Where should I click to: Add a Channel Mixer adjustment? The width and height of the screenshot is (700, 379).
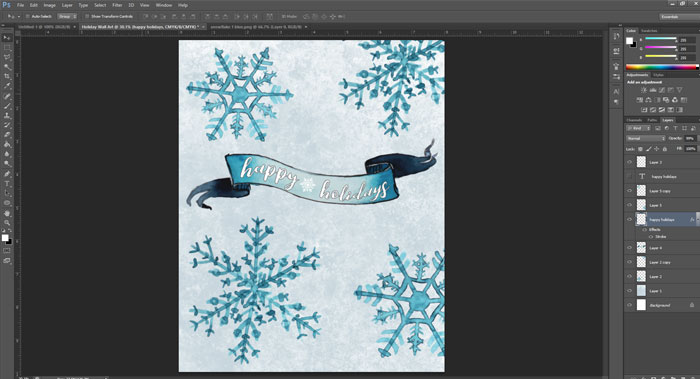coord(675,100)
